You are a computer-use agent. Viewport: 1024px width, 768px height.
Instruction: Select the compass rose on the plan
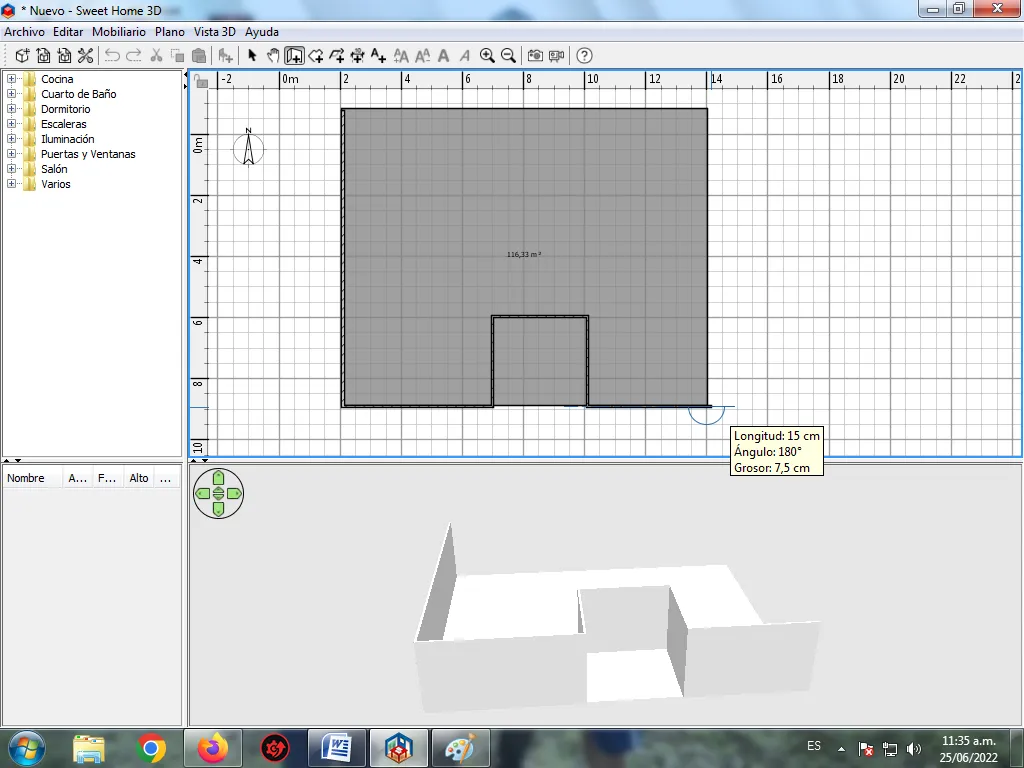248,149
